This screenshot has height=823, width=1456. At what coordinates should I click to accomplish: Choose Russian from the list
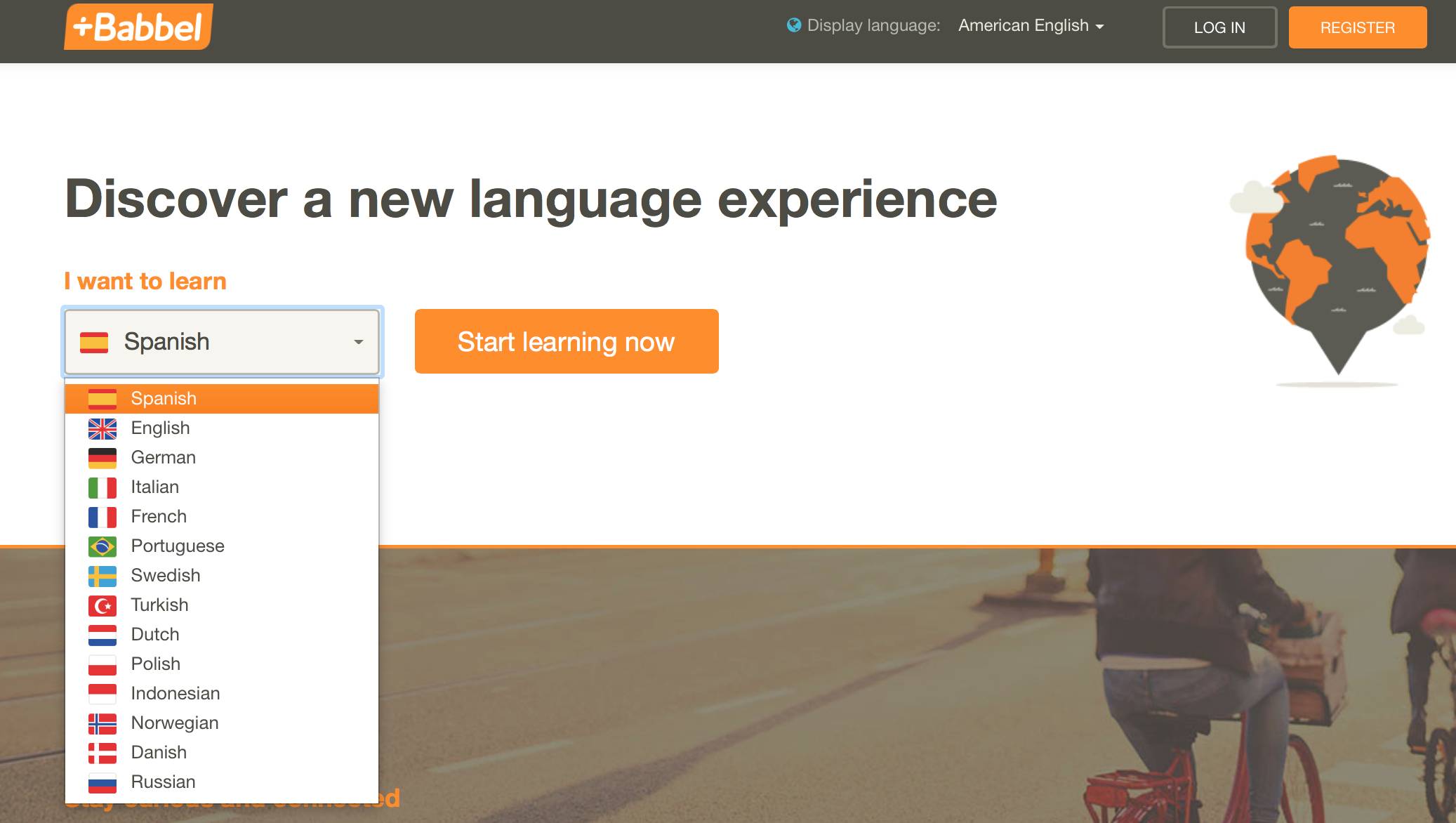pos(163,782)
